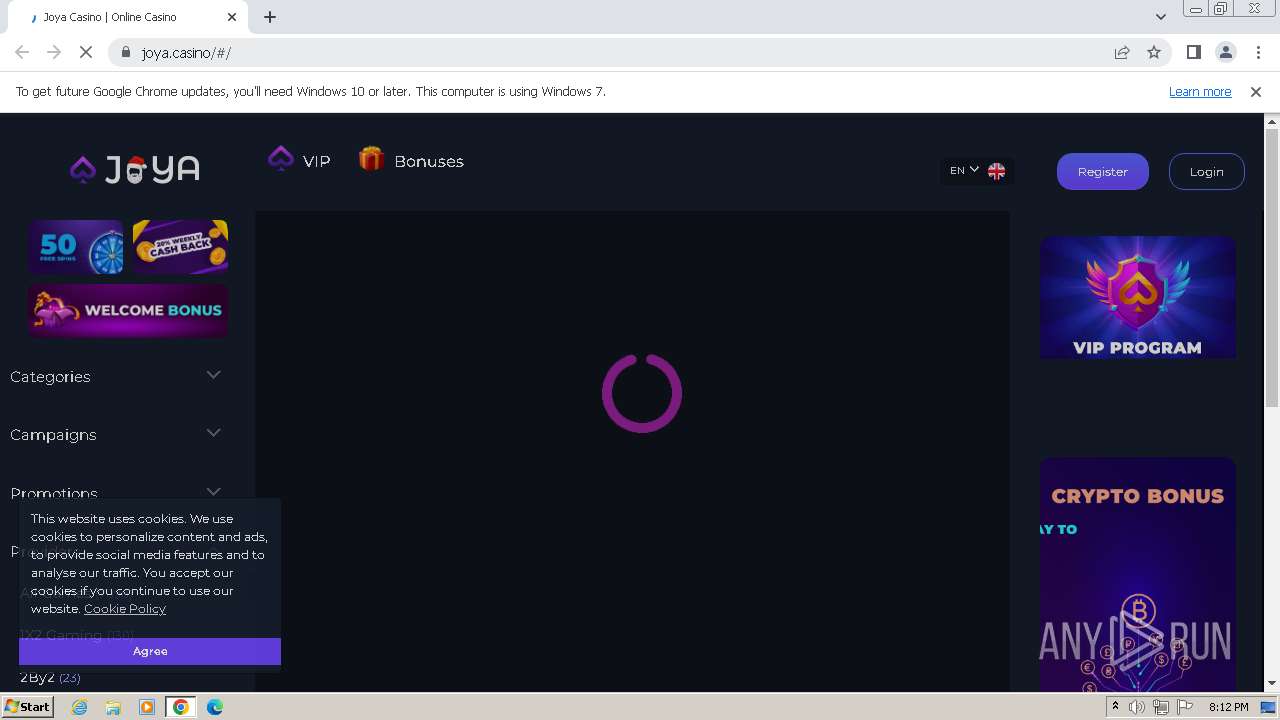
Task: Agree to the cookie notice
Action: coord(150,651)
